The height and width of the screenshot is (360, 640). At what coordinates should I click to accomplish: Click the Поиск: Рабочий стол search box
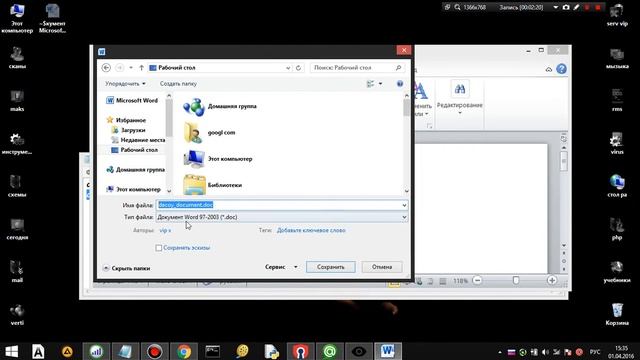[357, 68]
